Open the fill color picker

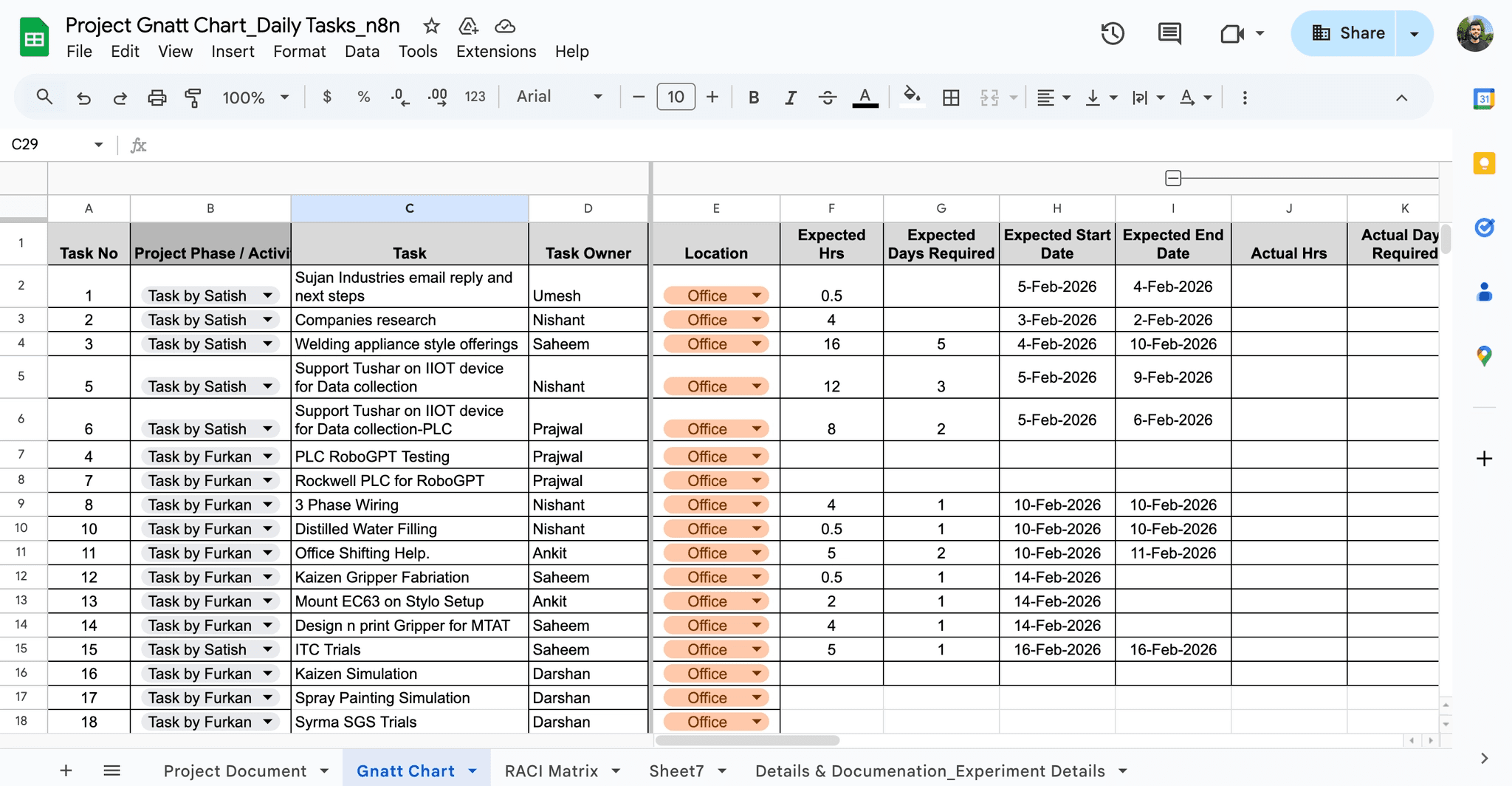[x=913, y=97]
